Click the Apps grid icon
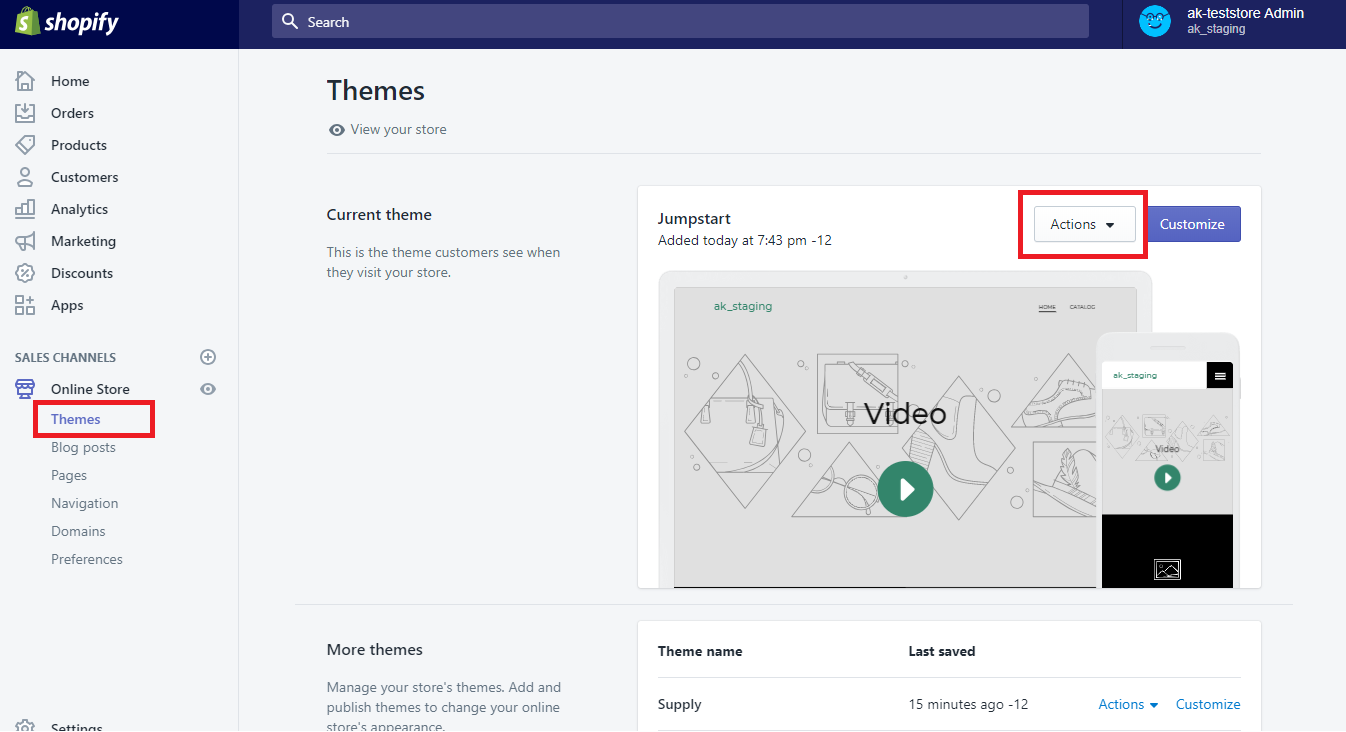The height and width of the screenshot is (732, 1346). pyautogui.click(x=25, y=305)
